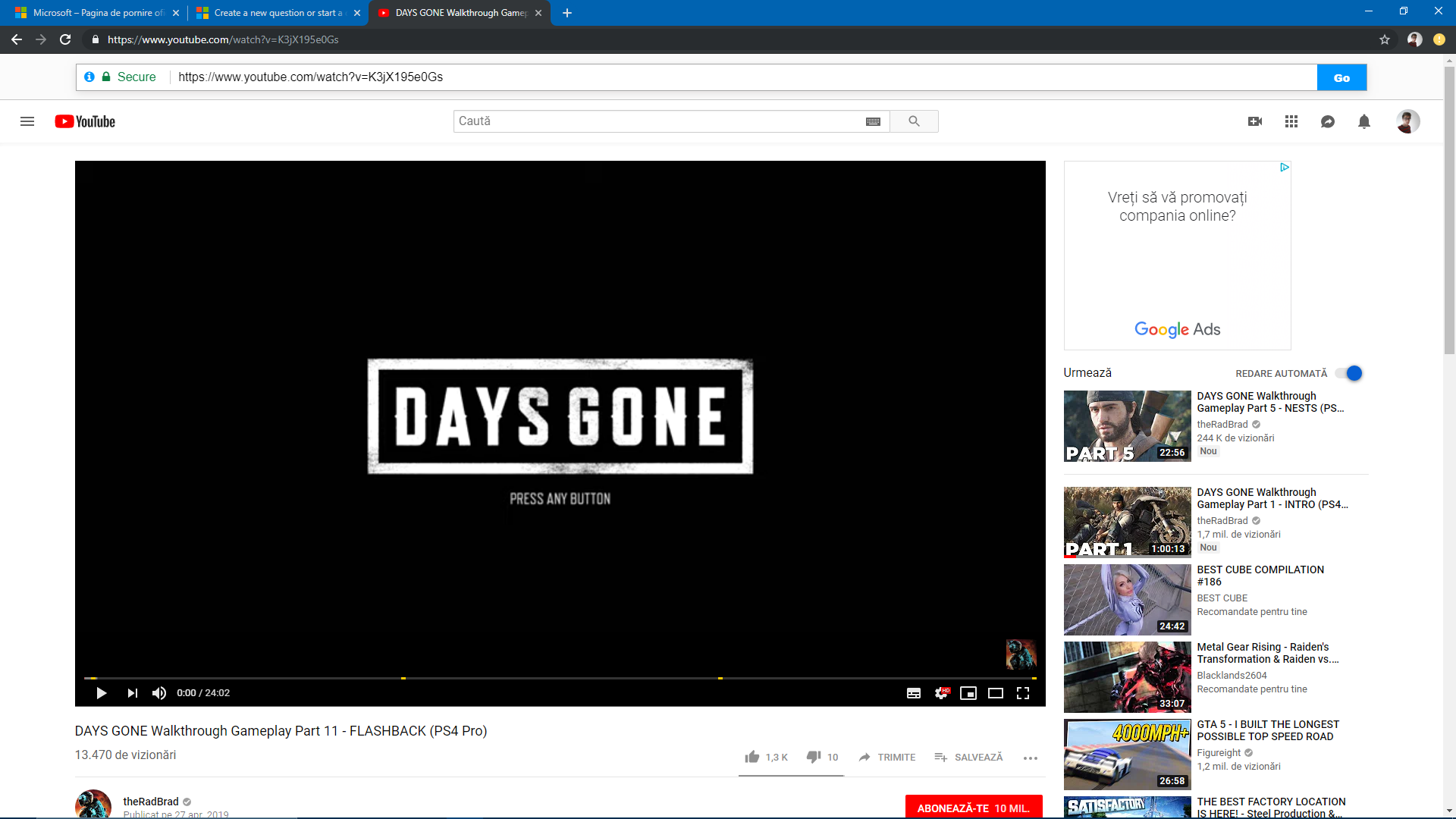Bookmark this page with the star

[1385, 39]
